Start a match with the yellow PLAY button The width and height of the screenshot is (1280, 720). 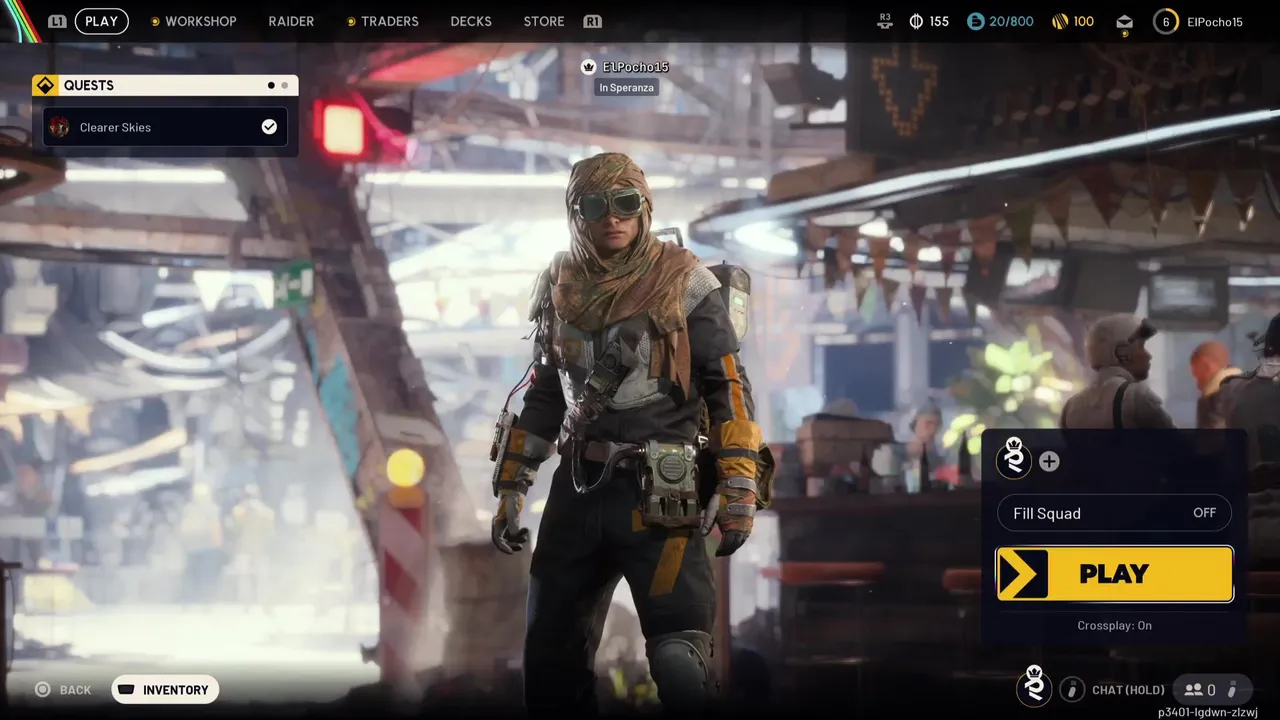point(1115,574)
